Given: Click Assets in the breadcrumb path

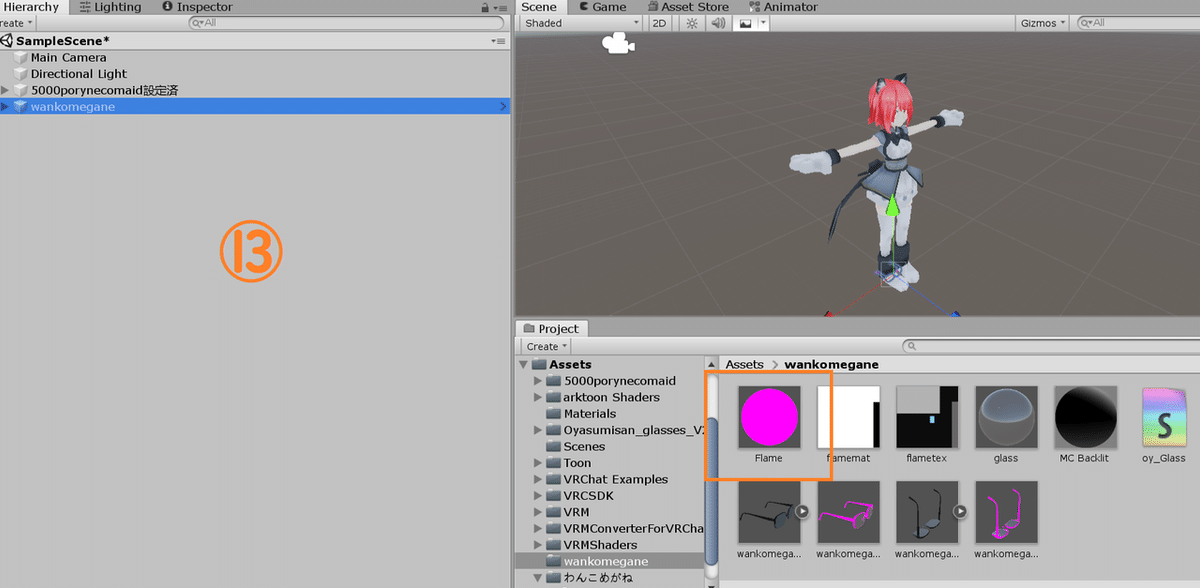Looking at the screenshot, I should [744, 365].
